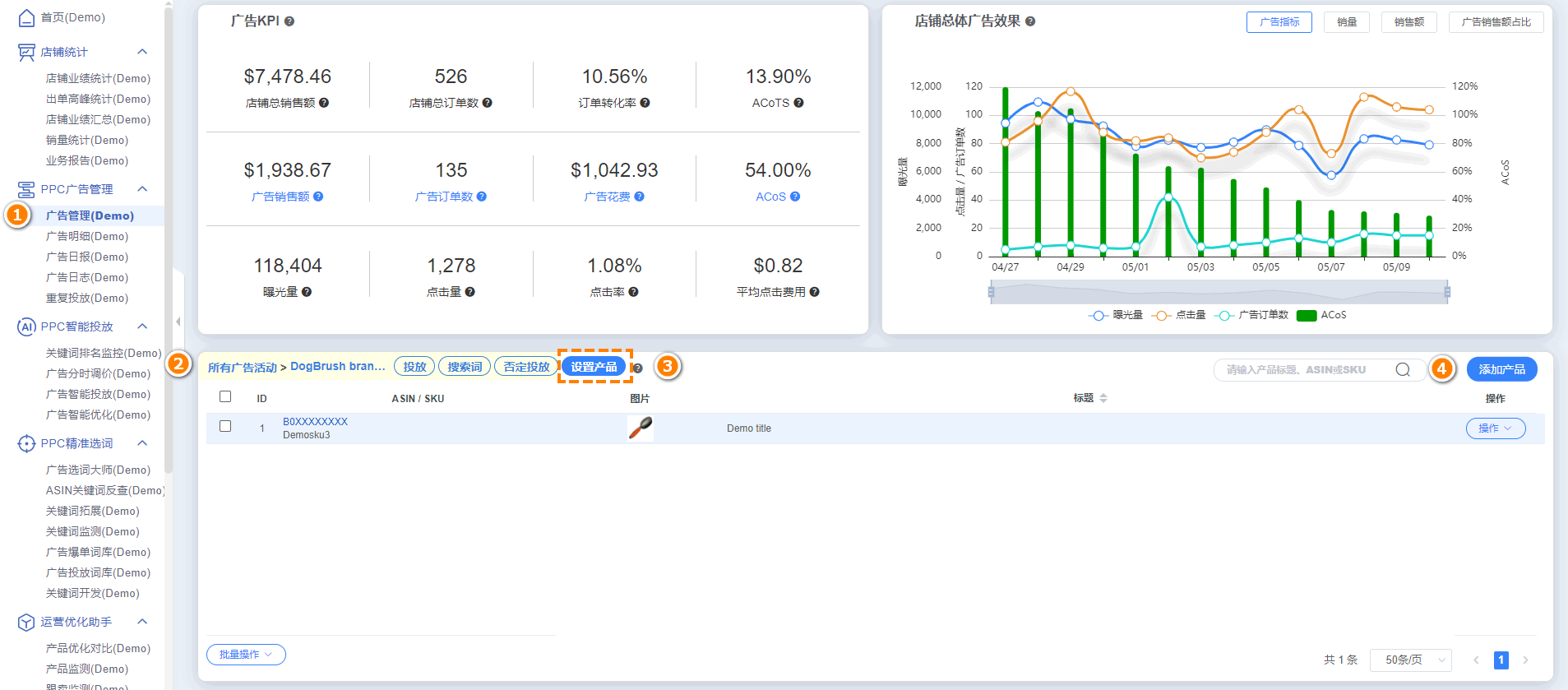Click the left handle of chart date range slider
The image size is (1568, 690).
click(991, 292)
